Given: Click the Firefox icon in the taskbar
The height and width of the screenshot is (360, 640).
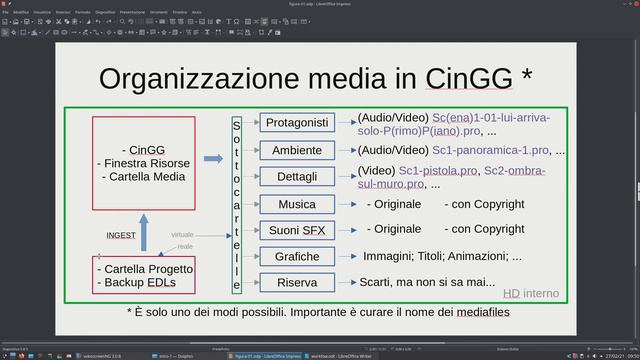Looking at the screenshot, I should click(x=21, y=356).
